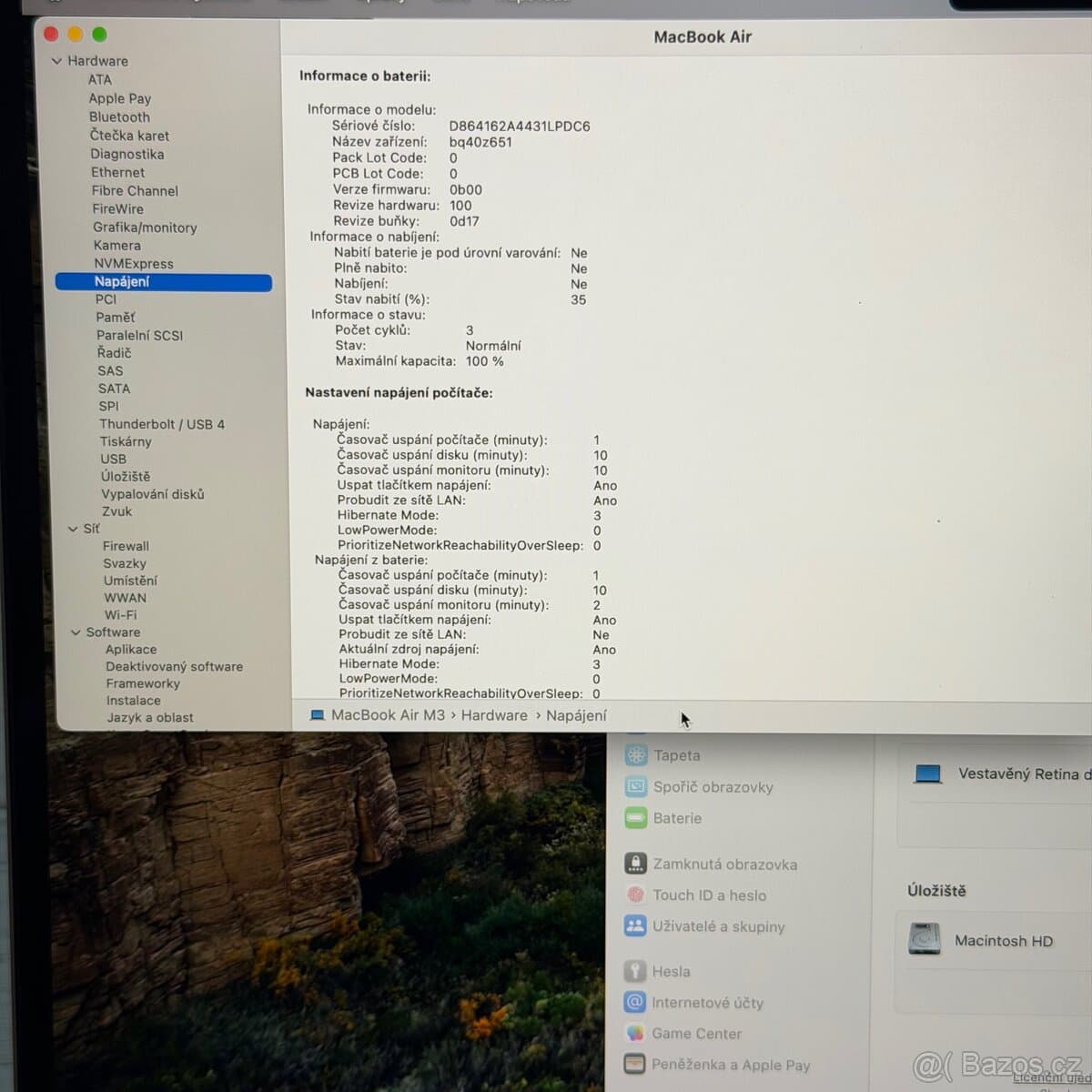Click the Tapeta icon in System Settings
Screen dimensions: 1092x1092
[636, 755]
